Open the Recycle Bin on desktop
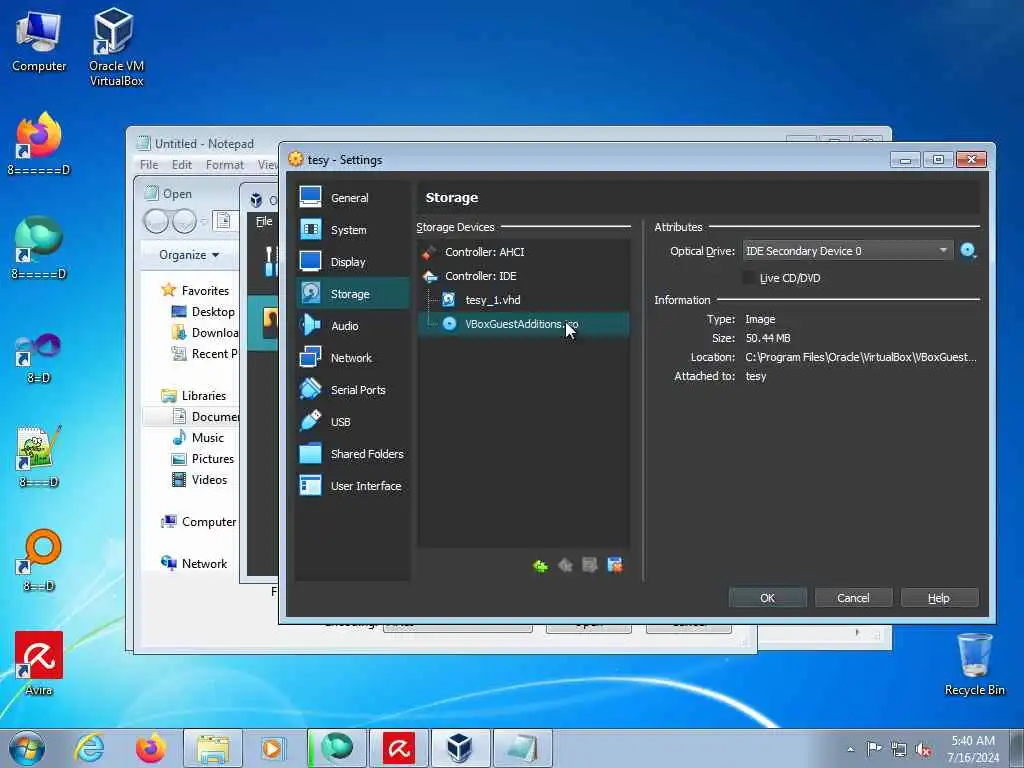Image resolution: width=1024 pixels, height=768 pixels. [x=974, y=663]
